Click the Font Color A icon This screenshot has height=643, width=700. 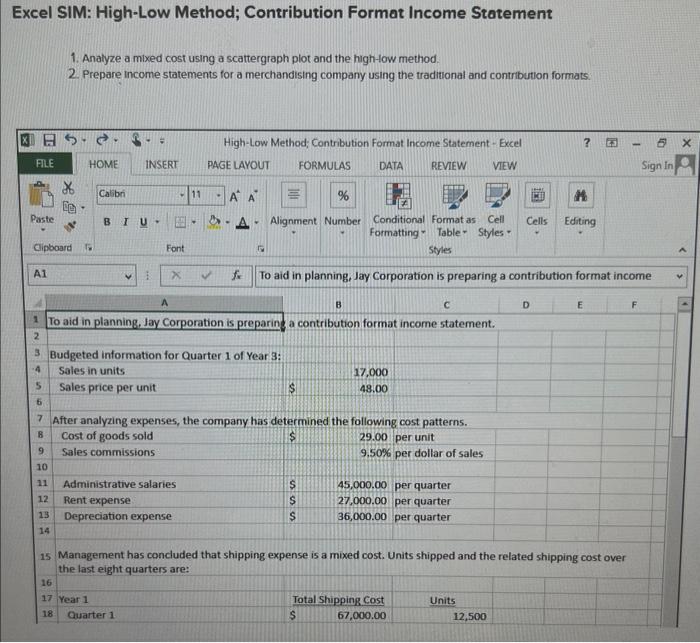pyautogui.click(x=242, y=222)
